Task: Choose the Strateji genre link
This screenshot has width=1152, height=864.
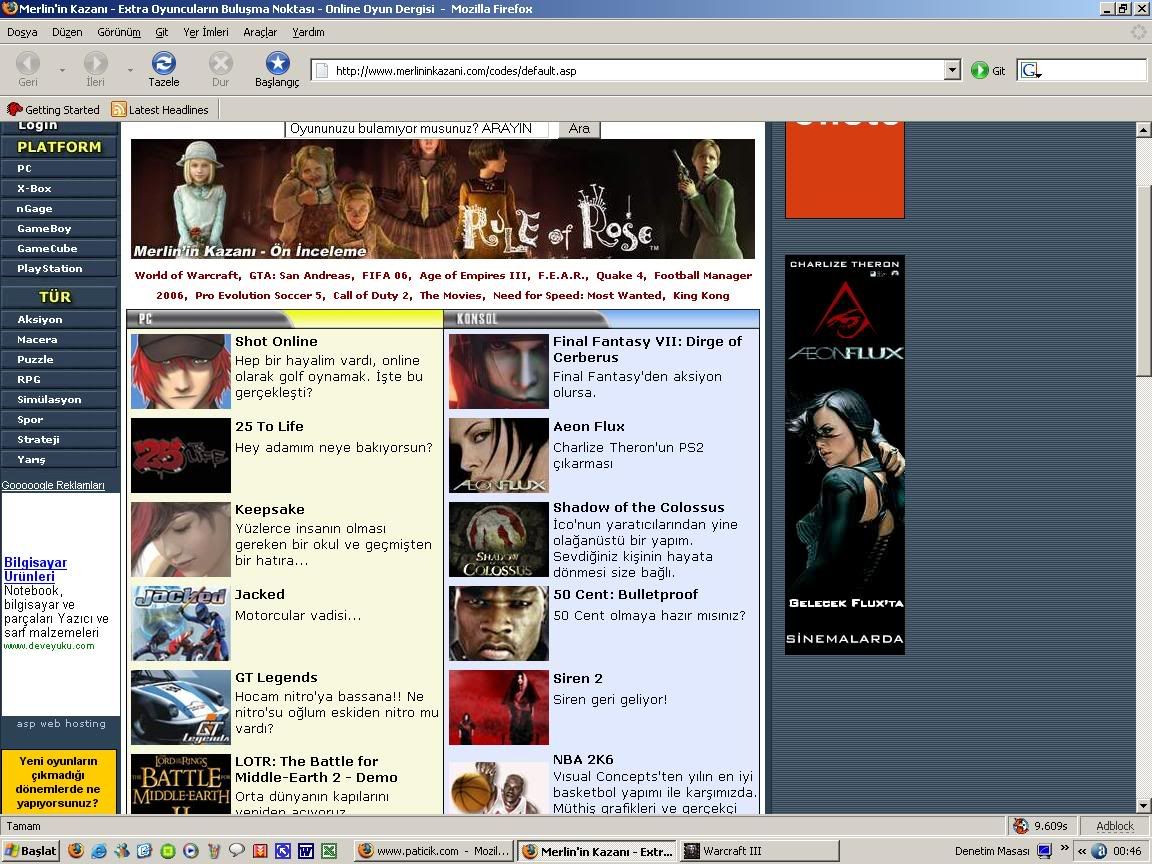Action: (59, 440)
